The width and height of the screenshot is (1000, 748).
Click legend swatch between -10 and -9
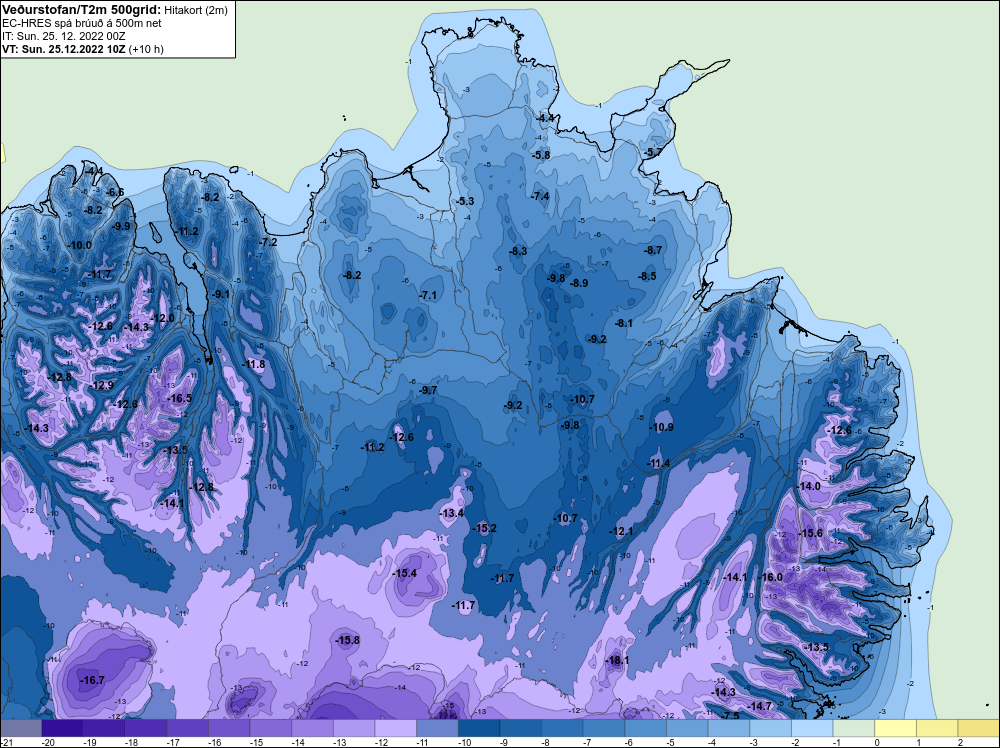[479, 728]
